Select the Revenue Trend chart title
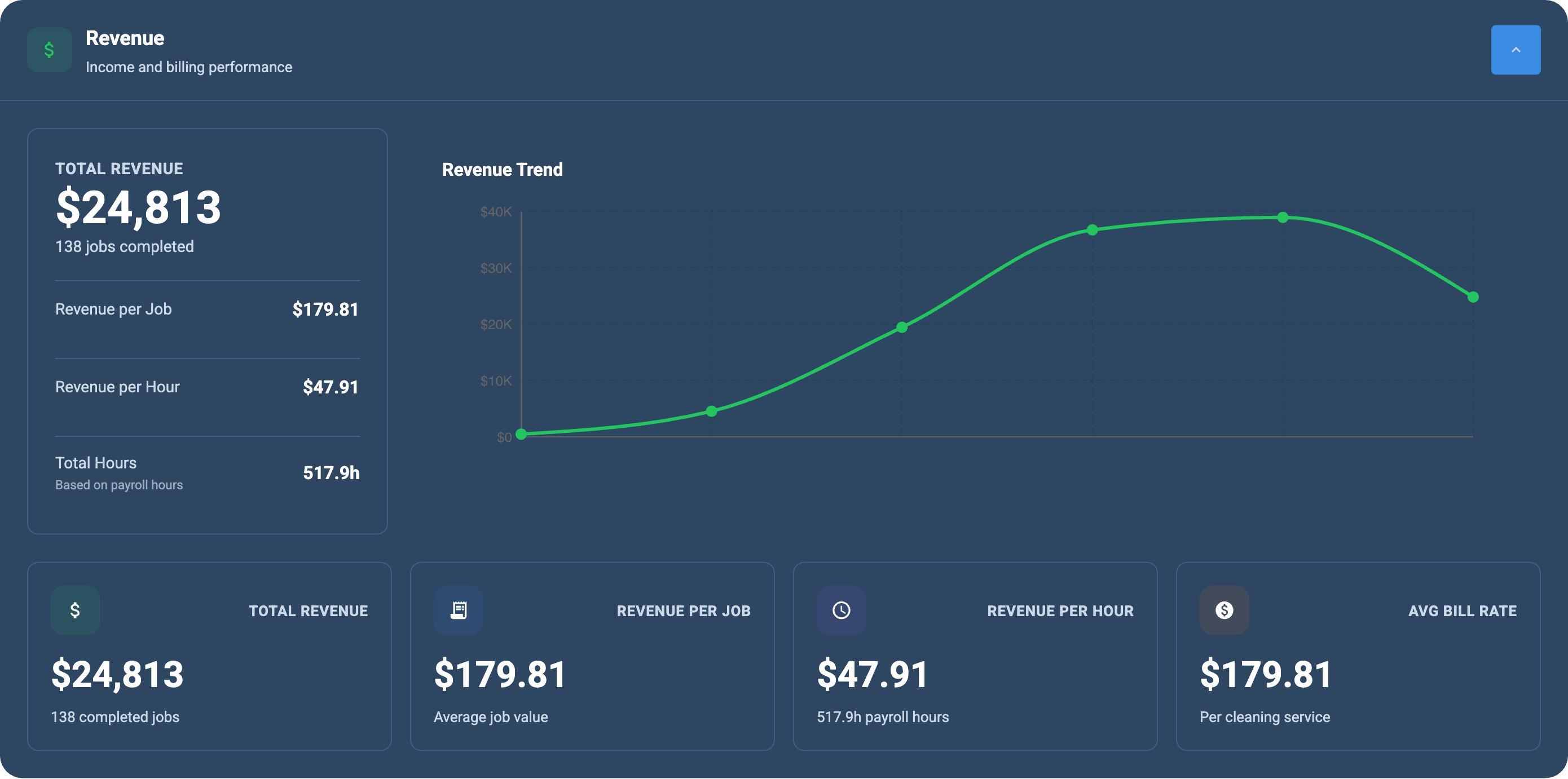 click(503, 170)
